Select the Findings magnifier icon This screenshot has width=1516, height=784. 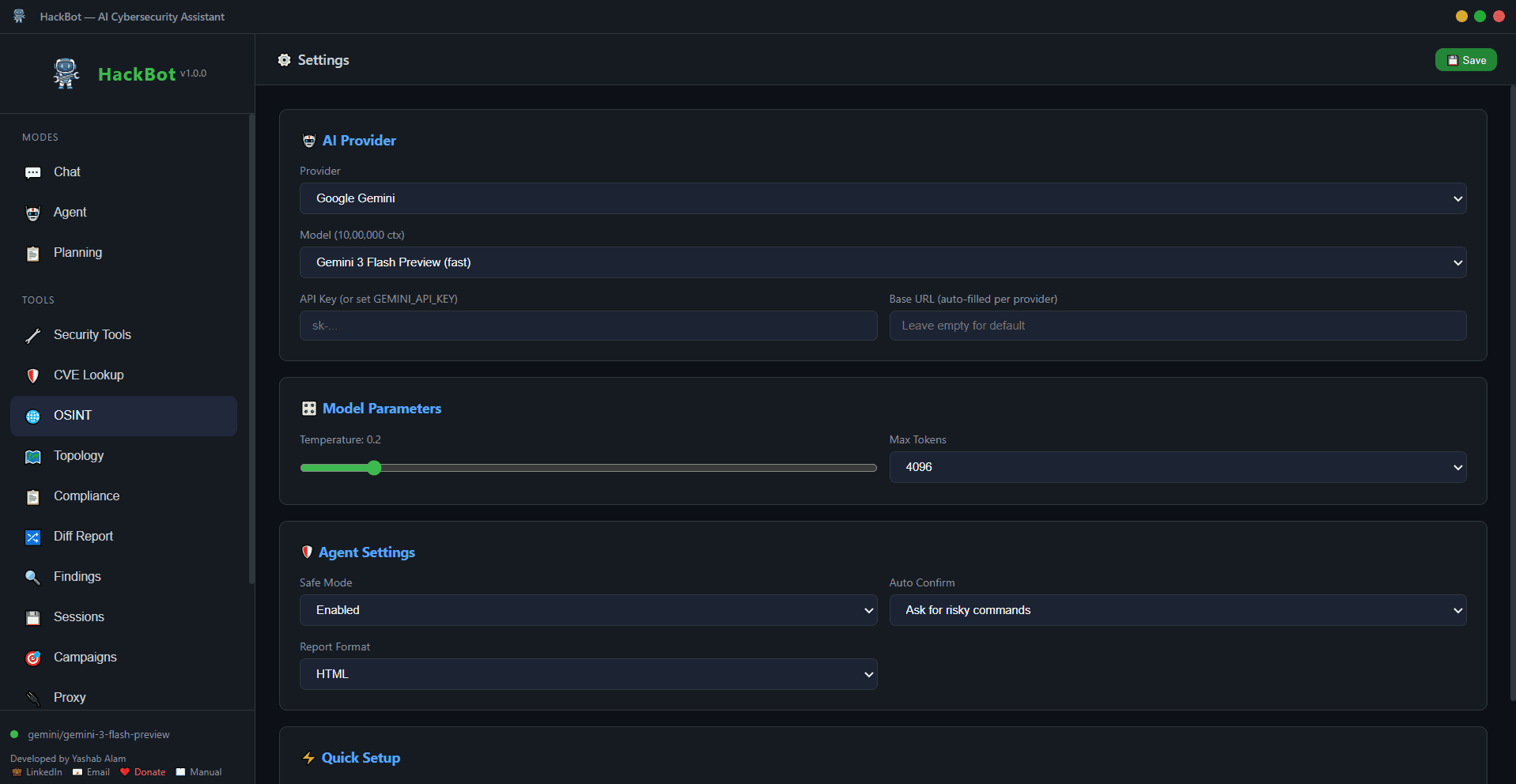pos(33,577)
